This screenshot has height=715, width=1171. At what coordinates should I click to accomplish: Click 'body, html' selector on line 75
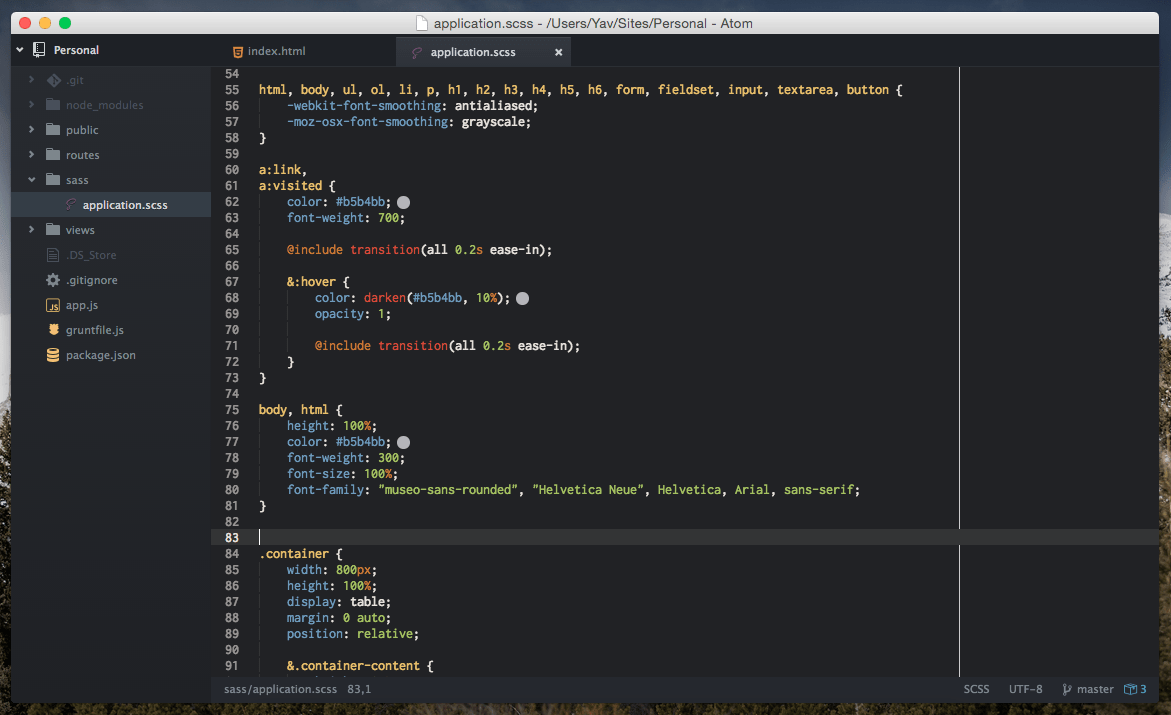(293, 410)
